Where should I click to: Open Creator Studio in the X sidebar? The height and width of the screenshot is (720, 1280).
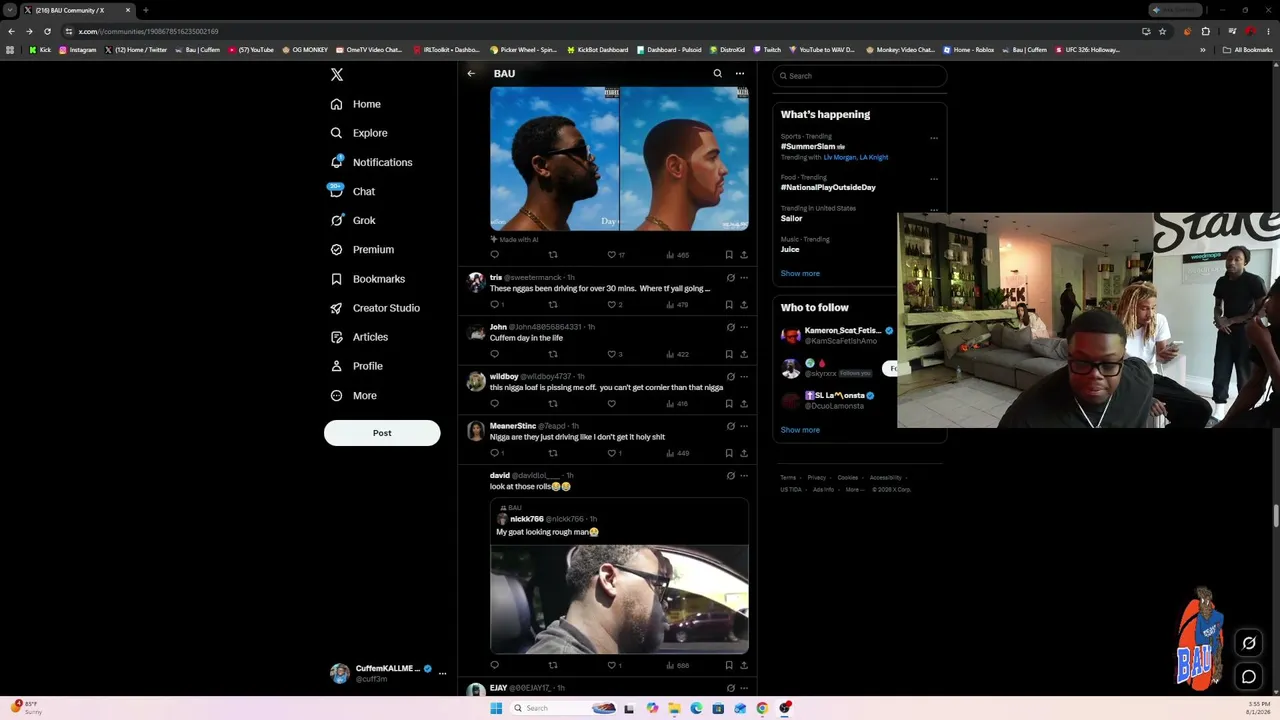374,308
